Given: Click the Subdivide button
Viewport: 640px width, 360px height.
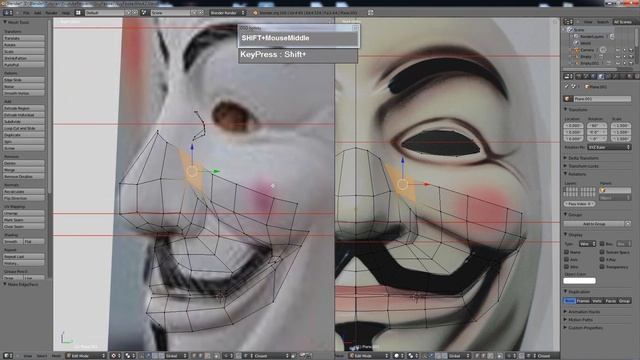Looking at the screenshot, I should point(24,122).
